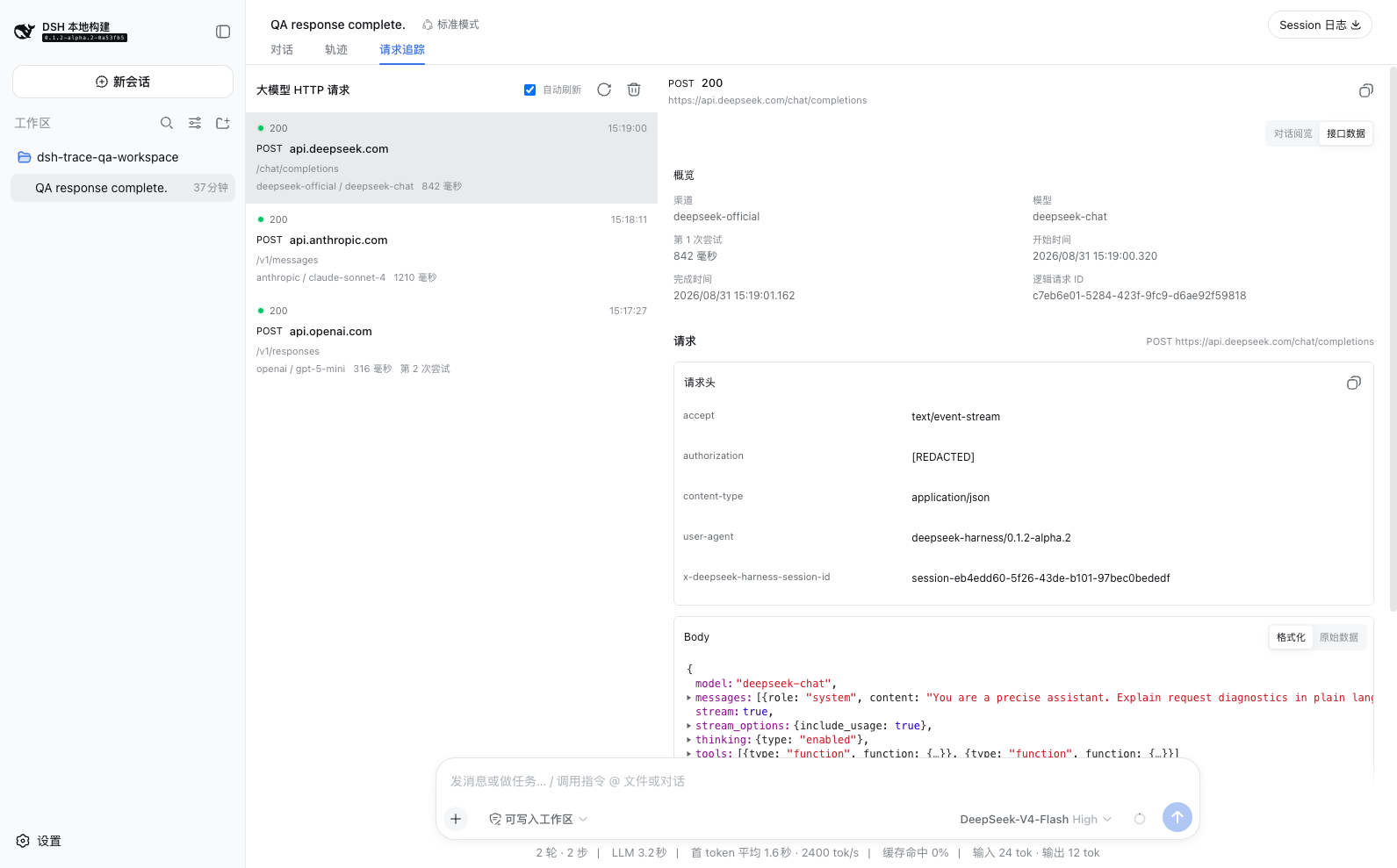Click the 缓存命中 0% status entry
Screen dimensions: 1397x868
click(915, 852)
